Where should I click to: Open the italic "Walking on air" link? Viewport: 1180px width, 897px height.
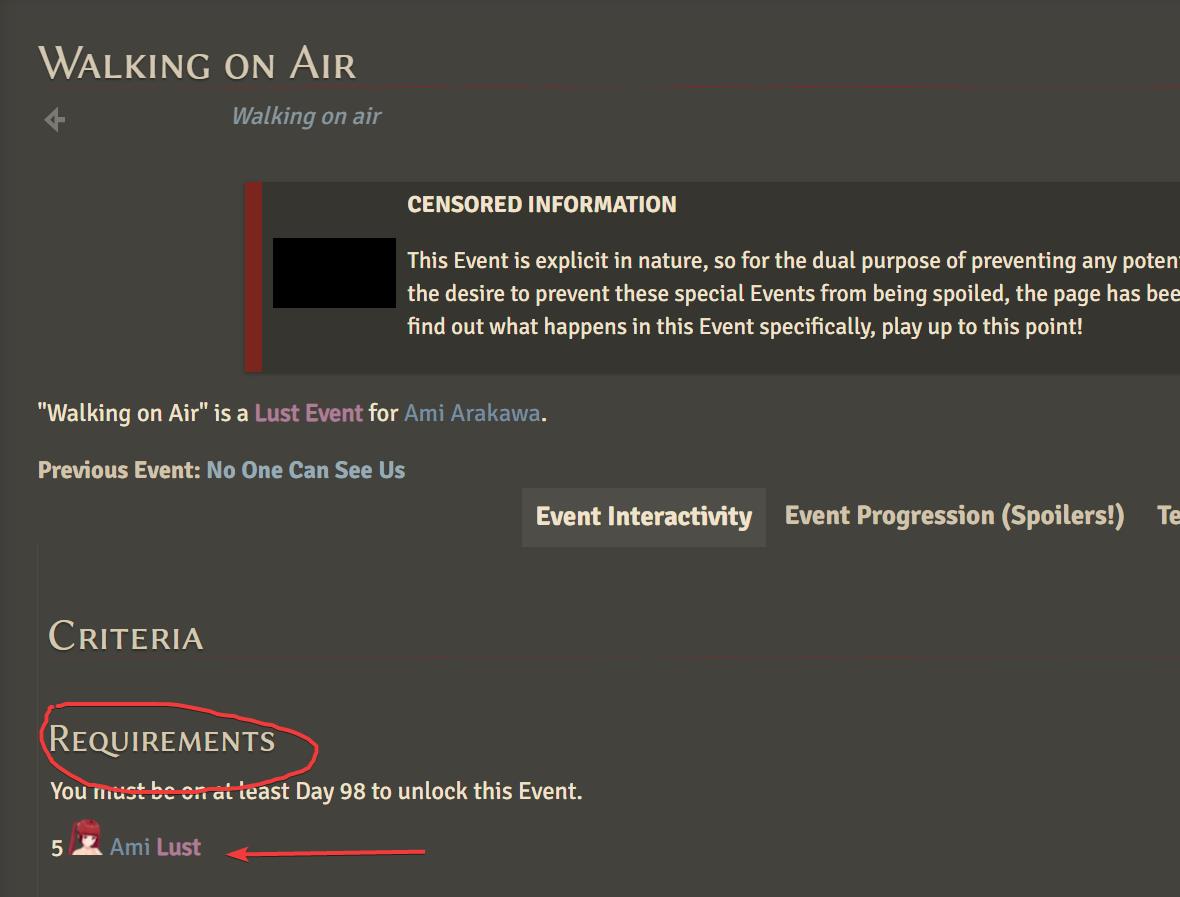point(306,116)
